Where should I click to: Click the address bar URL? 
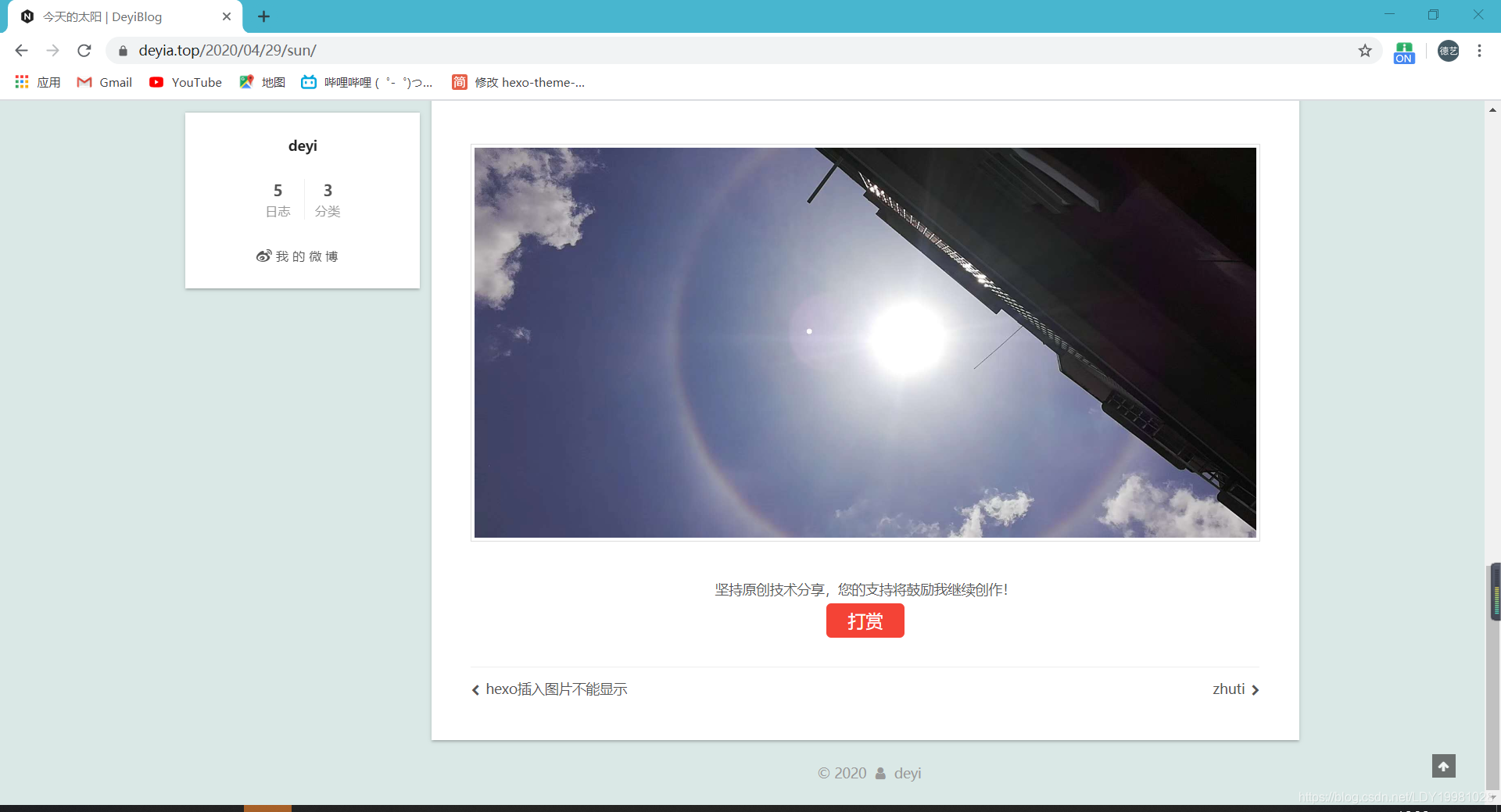tap(227, 51)
